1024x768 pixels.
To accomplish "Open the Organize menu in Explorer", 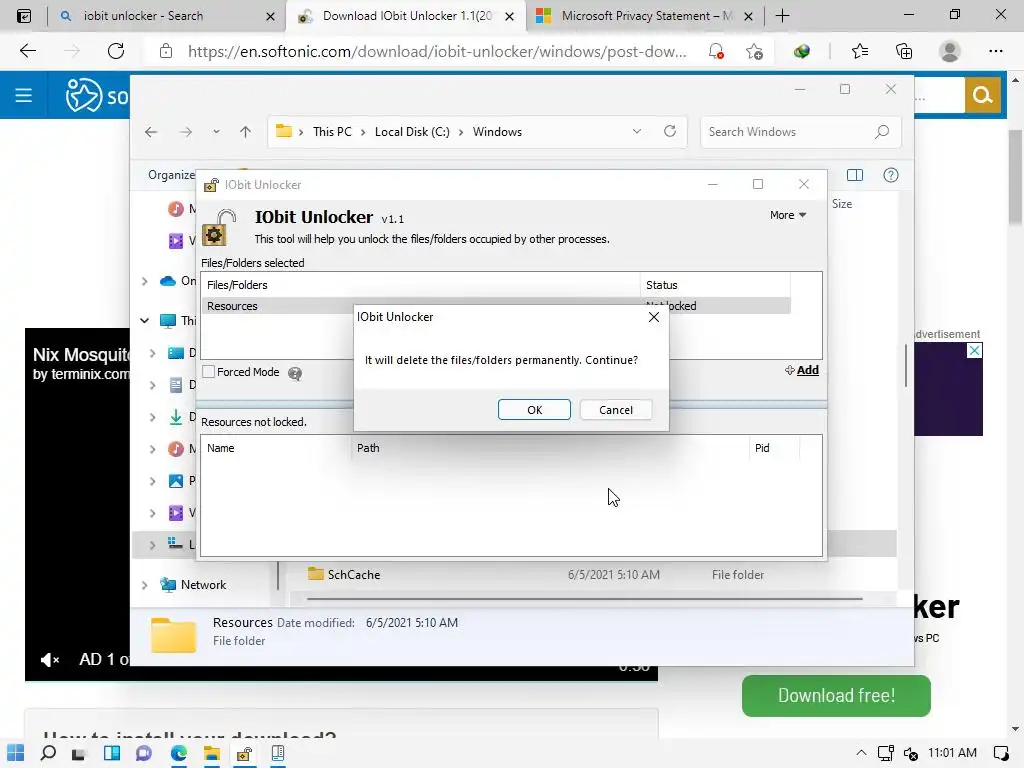I will click(x=171, y=175).
